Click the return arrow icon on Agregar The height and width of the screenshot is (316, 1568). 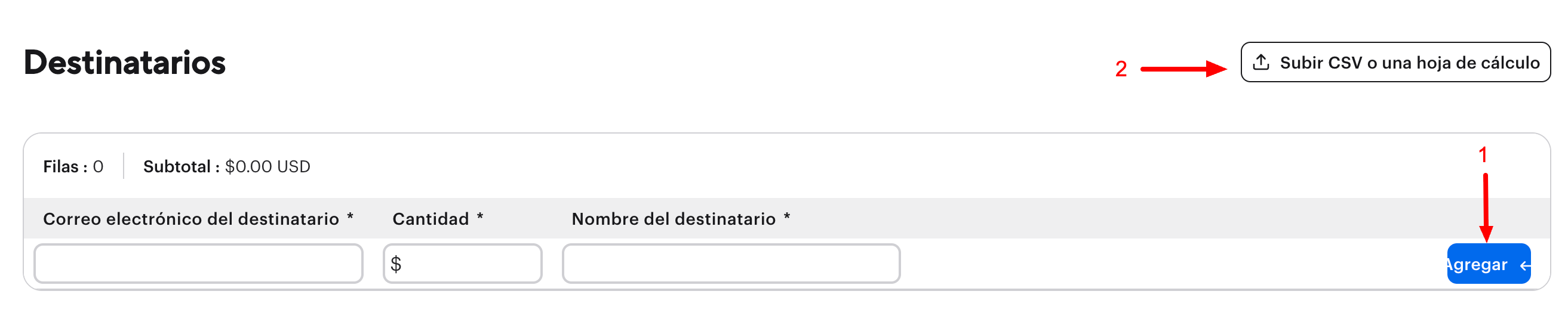click(1524, 265)
